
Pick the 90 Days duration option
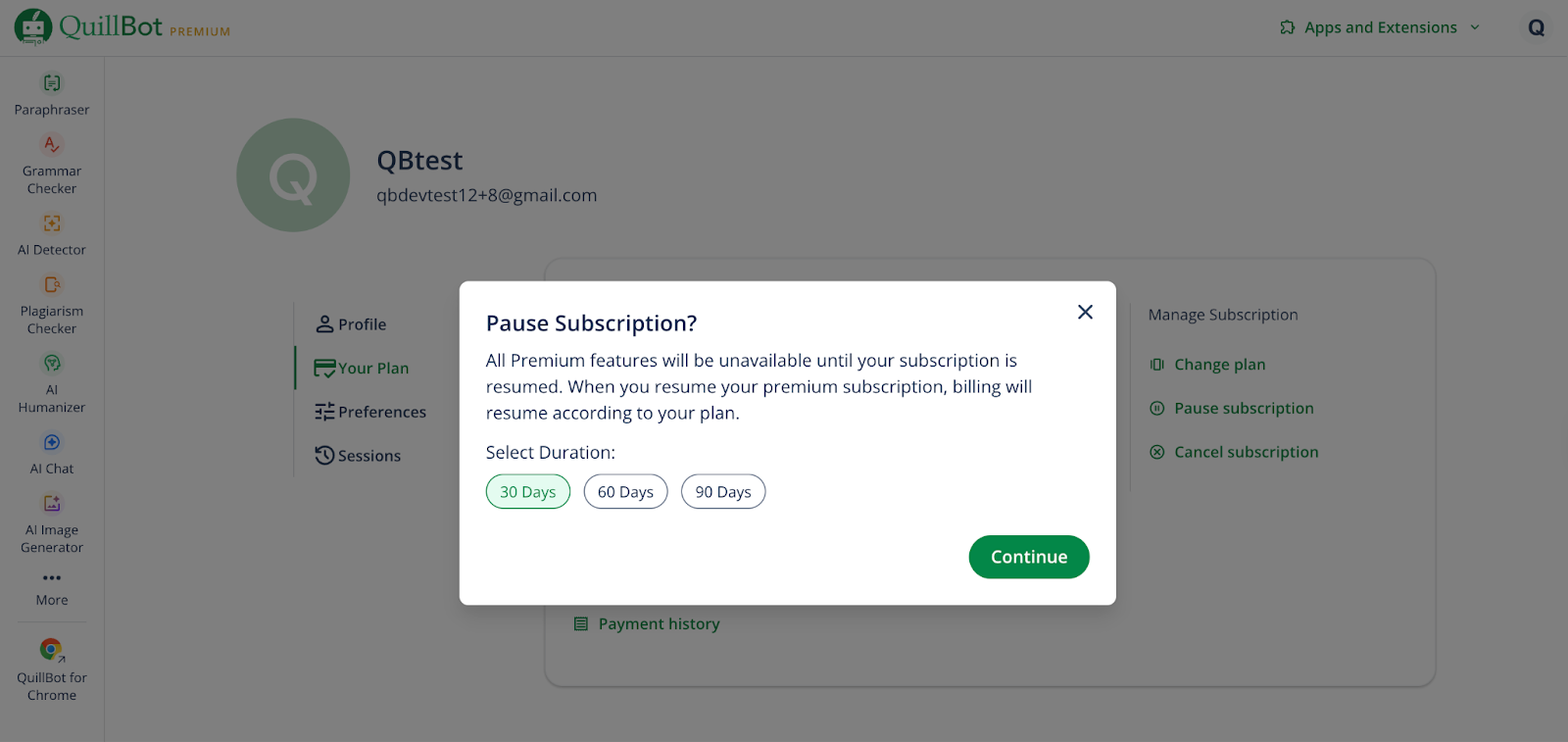pos(723,492)
